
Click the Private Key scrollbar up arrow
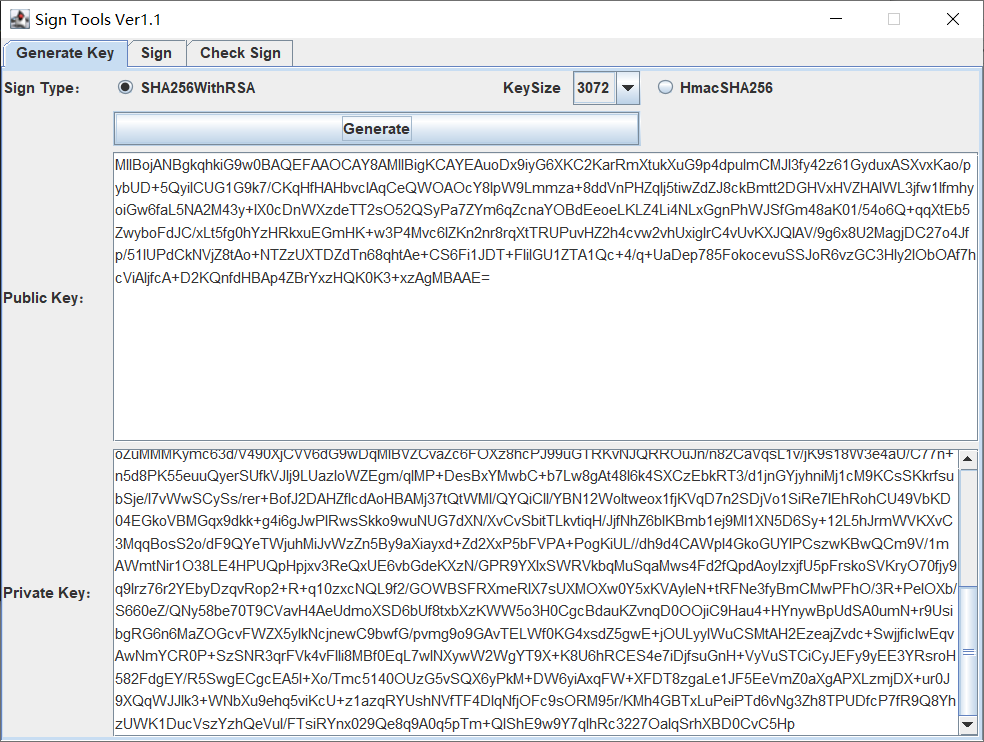(x=968, y=459)
